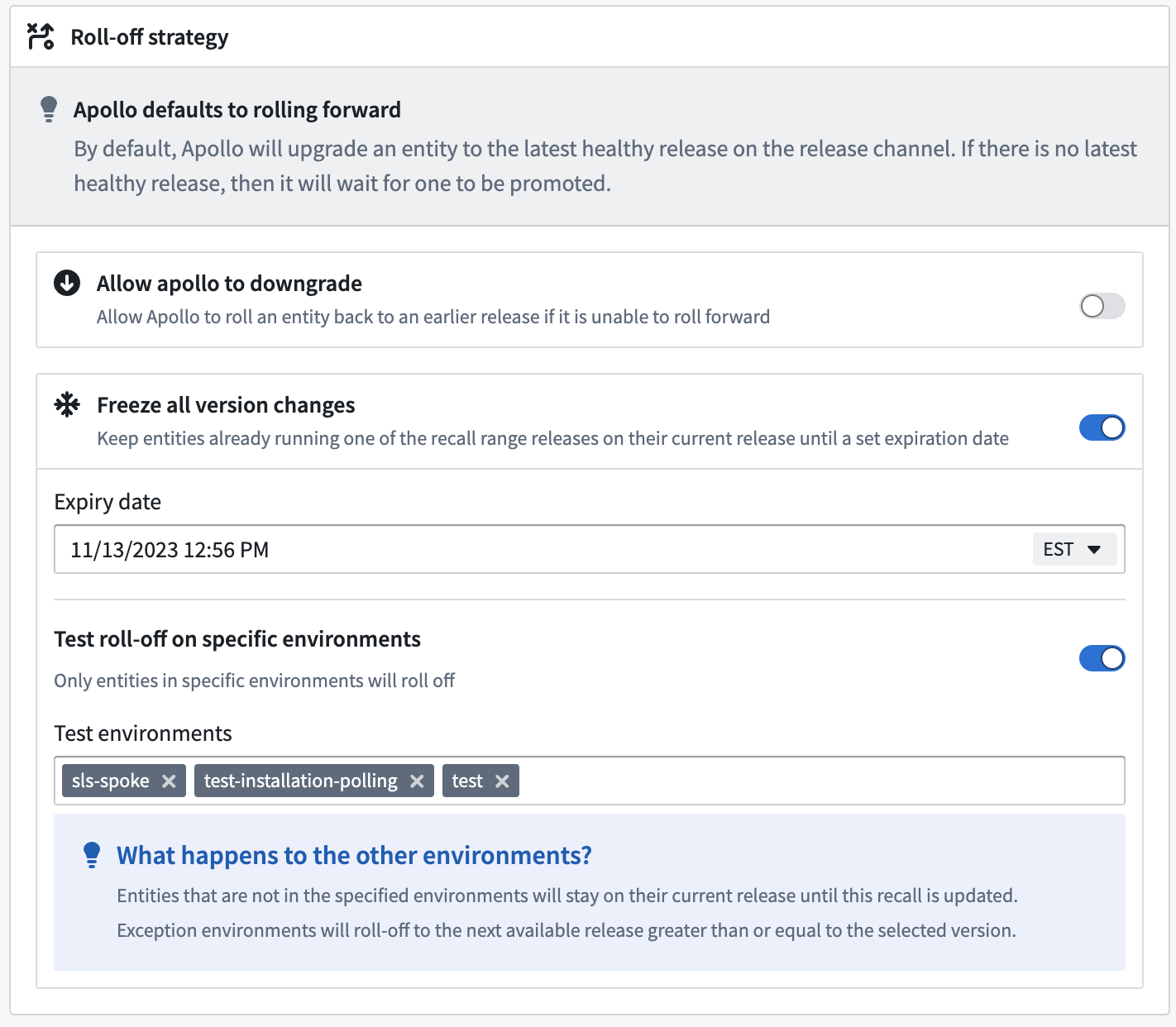1176x1027 pixels.
Task: Click the lightbulb icon beside Apollo defaults
Action: 49,109
